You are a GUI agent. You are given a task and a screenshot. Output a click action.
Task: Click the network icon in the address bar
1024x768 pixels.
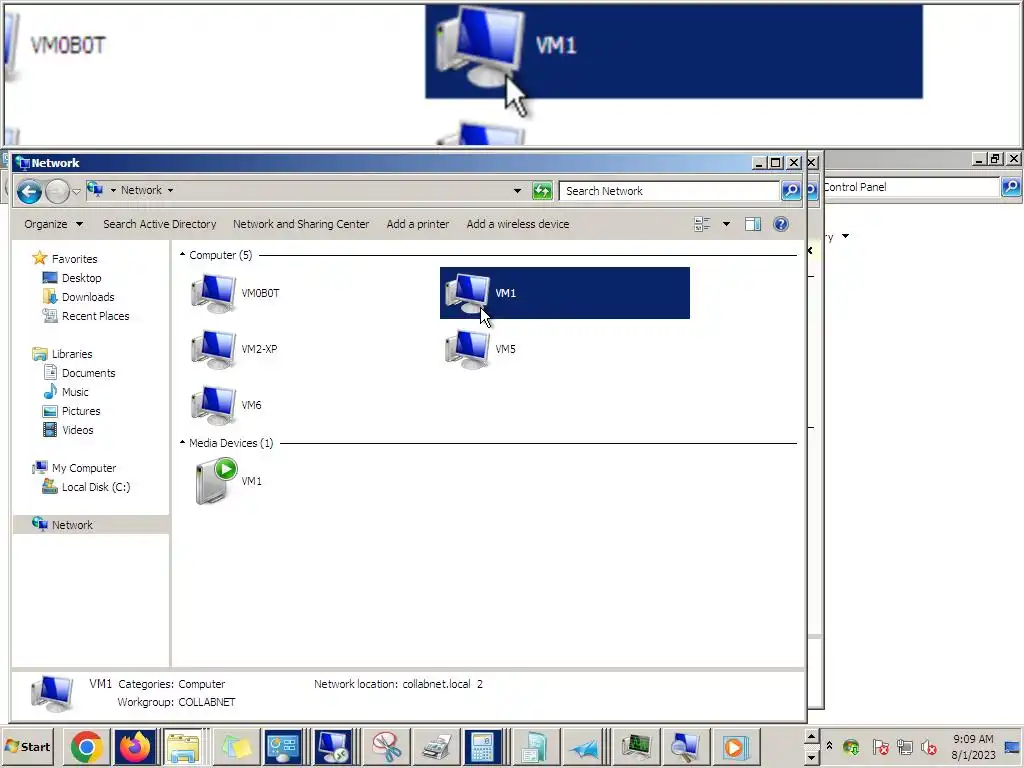[x=95, y=190]
